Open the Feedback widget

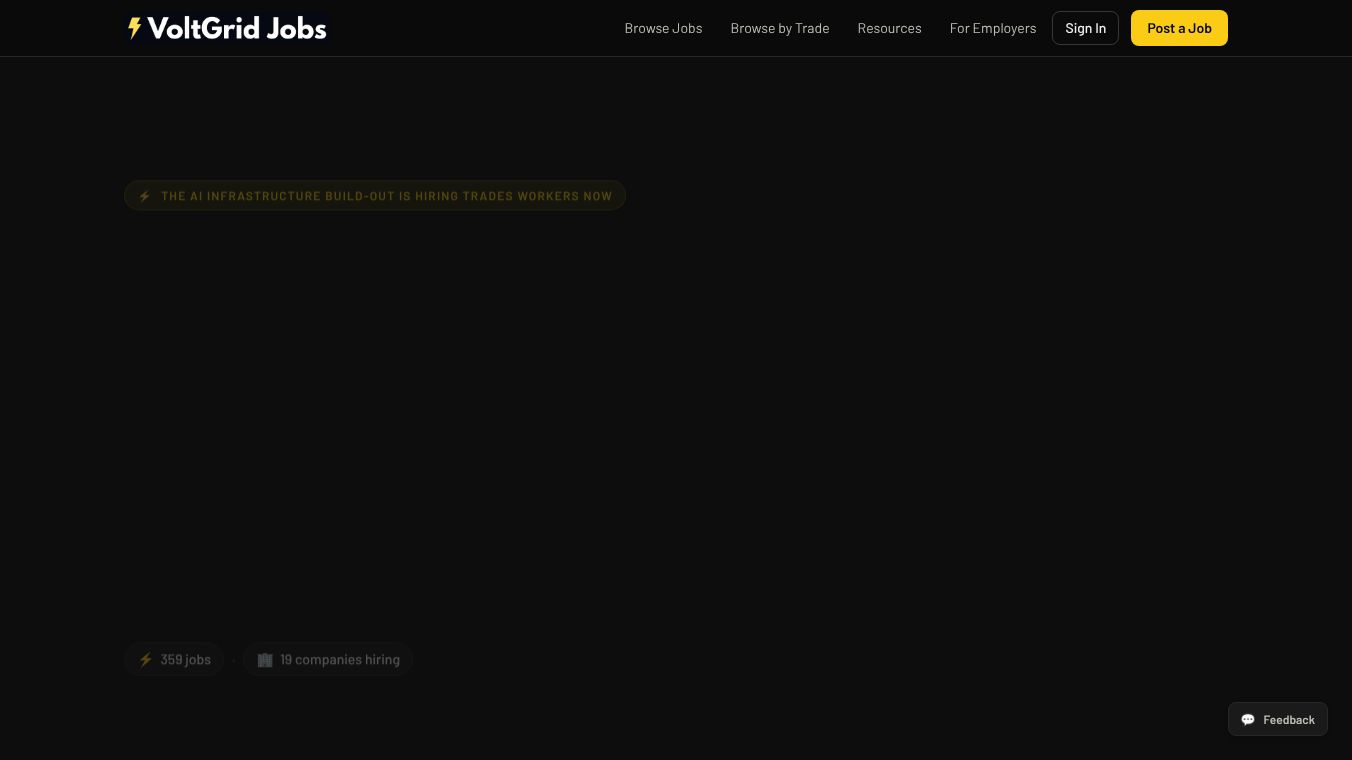coord(1278,720)
